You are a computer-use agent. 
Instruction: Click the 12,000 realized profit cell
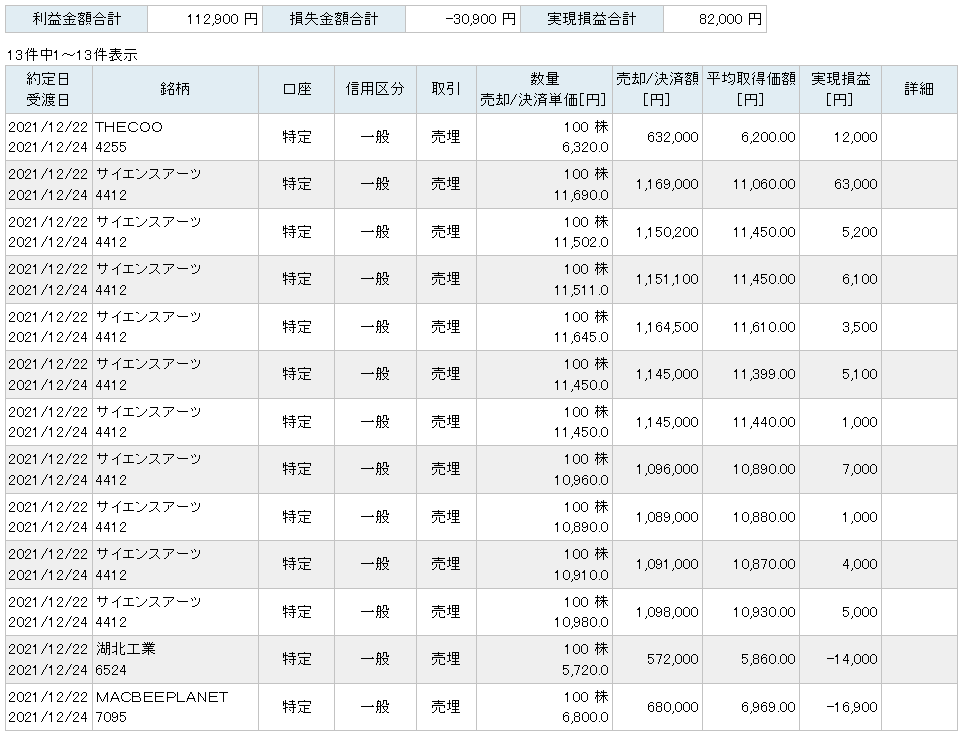pyautogui.click(x=840, y=137)
